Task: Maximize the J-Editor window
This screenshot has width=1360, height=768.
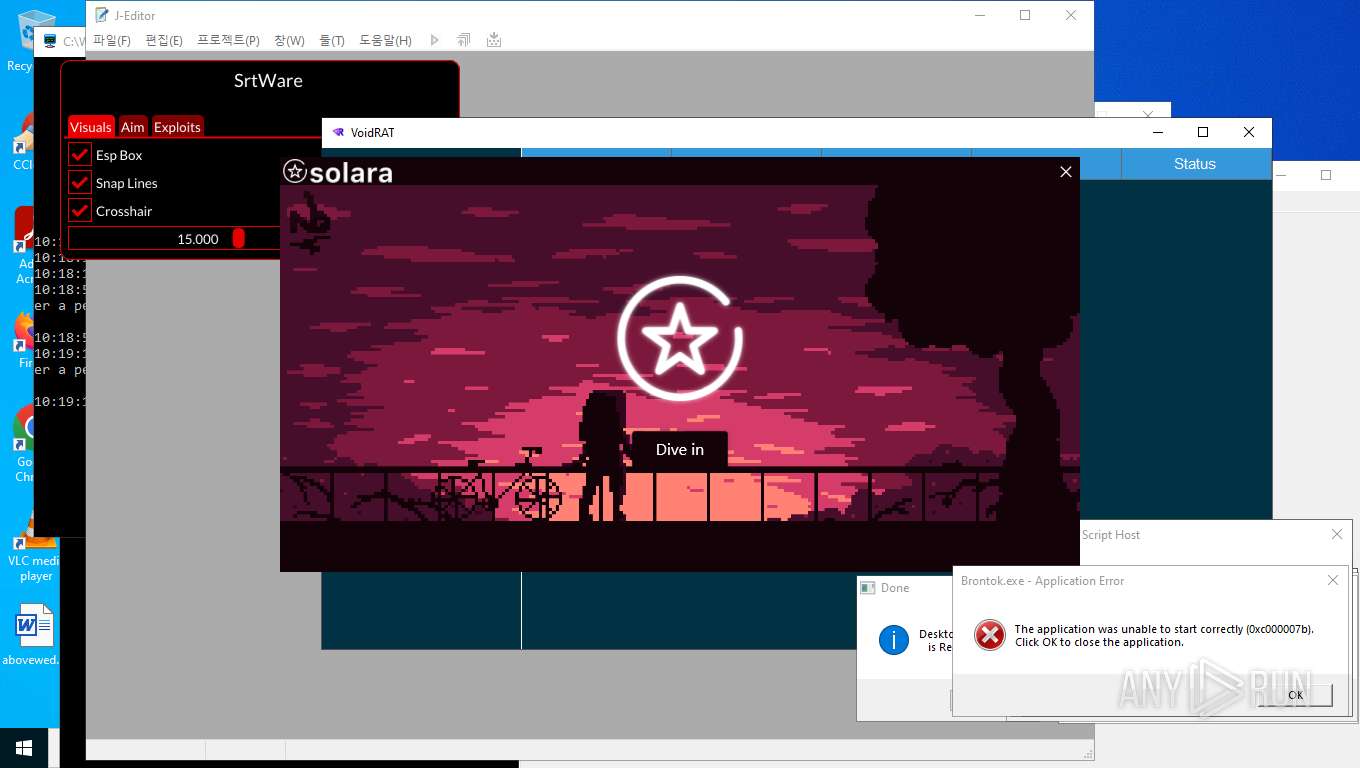Action: coord(1025,15)
